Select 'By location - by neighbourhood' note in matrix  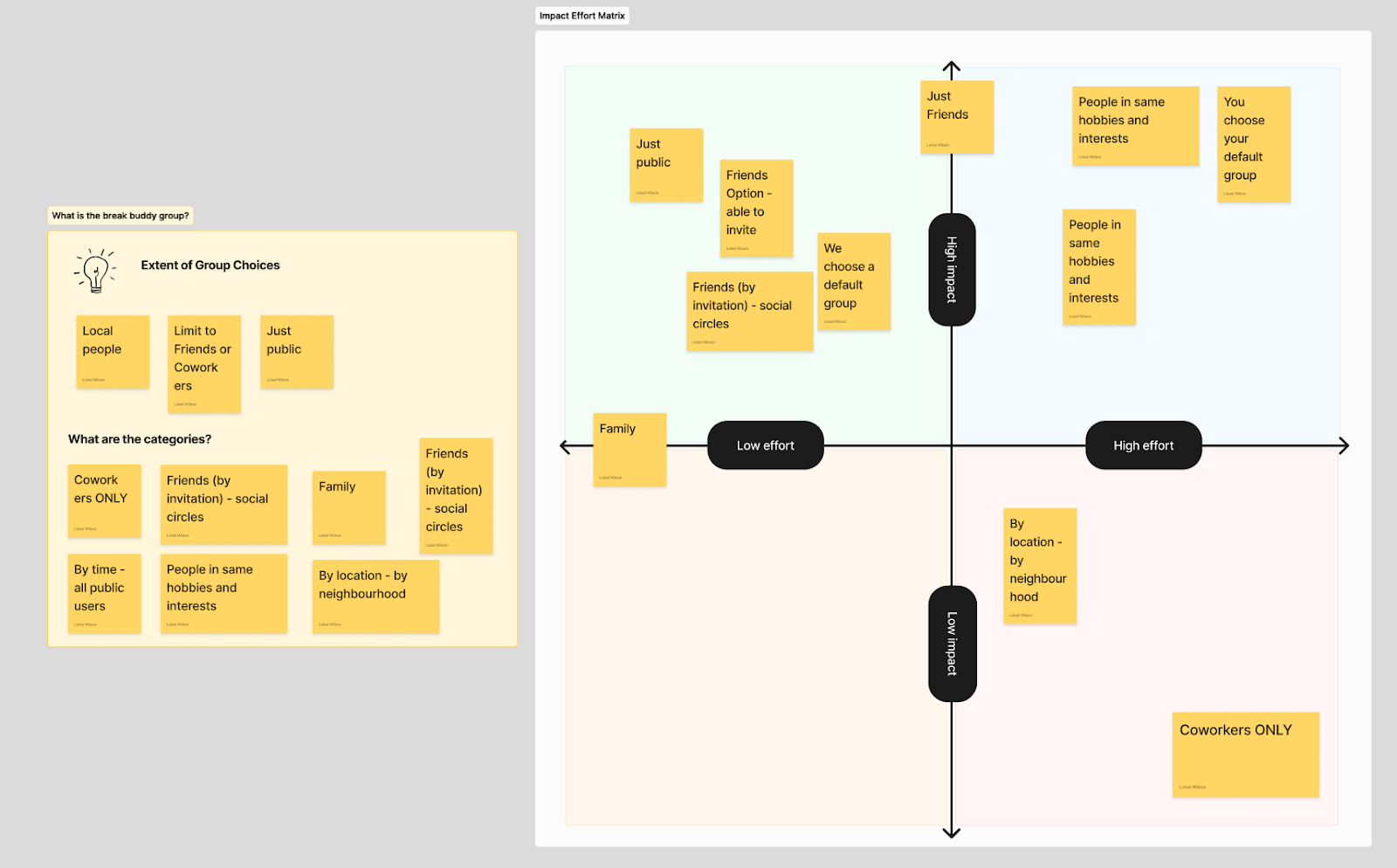(x=1039, y=563)
